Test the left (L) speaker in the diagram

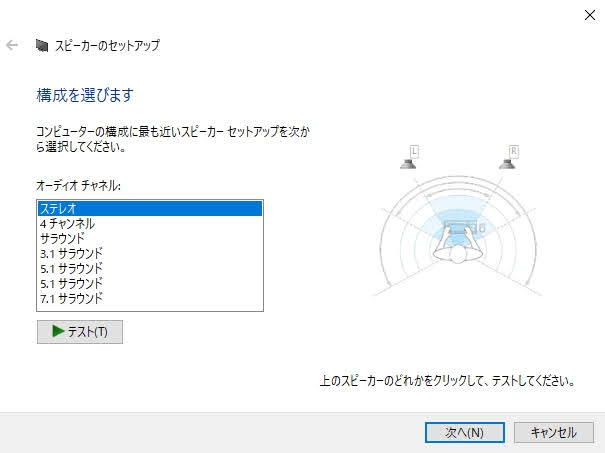click(413, 158)
